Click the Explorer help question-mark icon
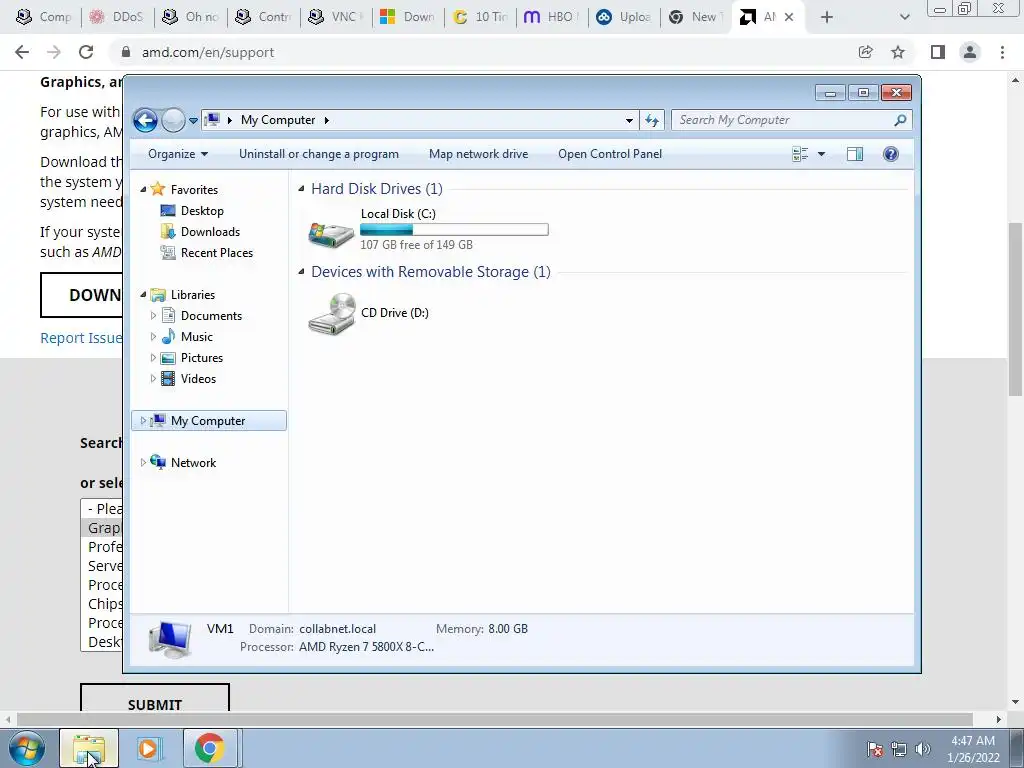Viewport: 1024px width, 768px height. click(x=891, y=154)
